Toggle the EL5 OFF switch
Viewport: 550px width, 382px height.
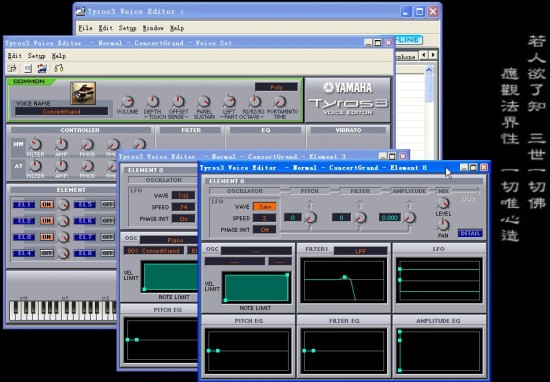(x=108, y=204)
